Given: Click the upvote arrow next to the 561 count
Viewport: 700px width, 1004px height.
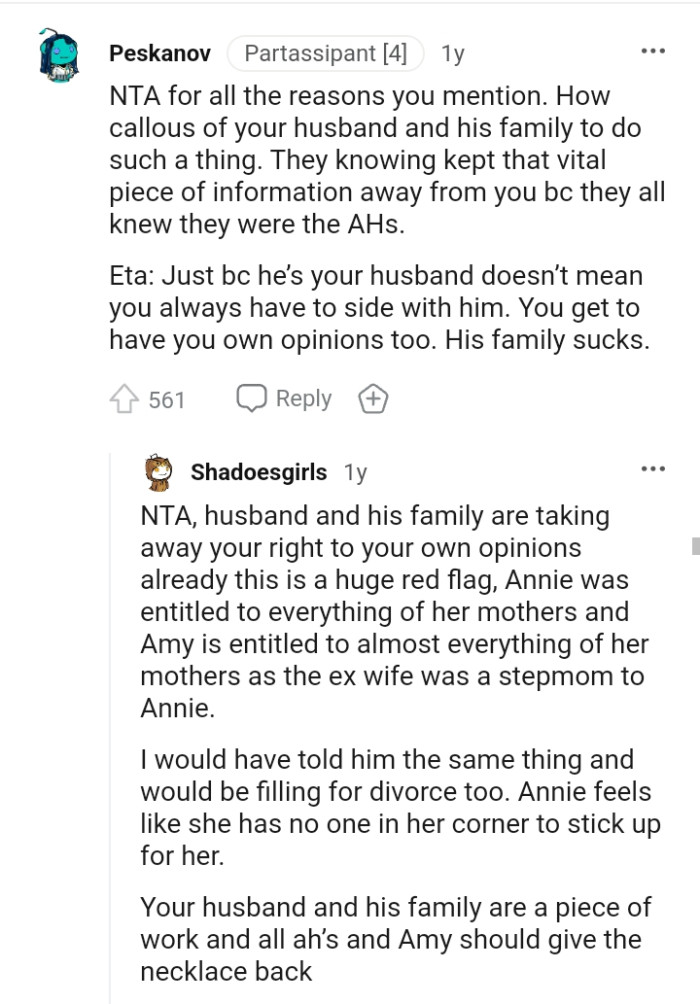Looking at the screenshot, I should tap(124, 398).
